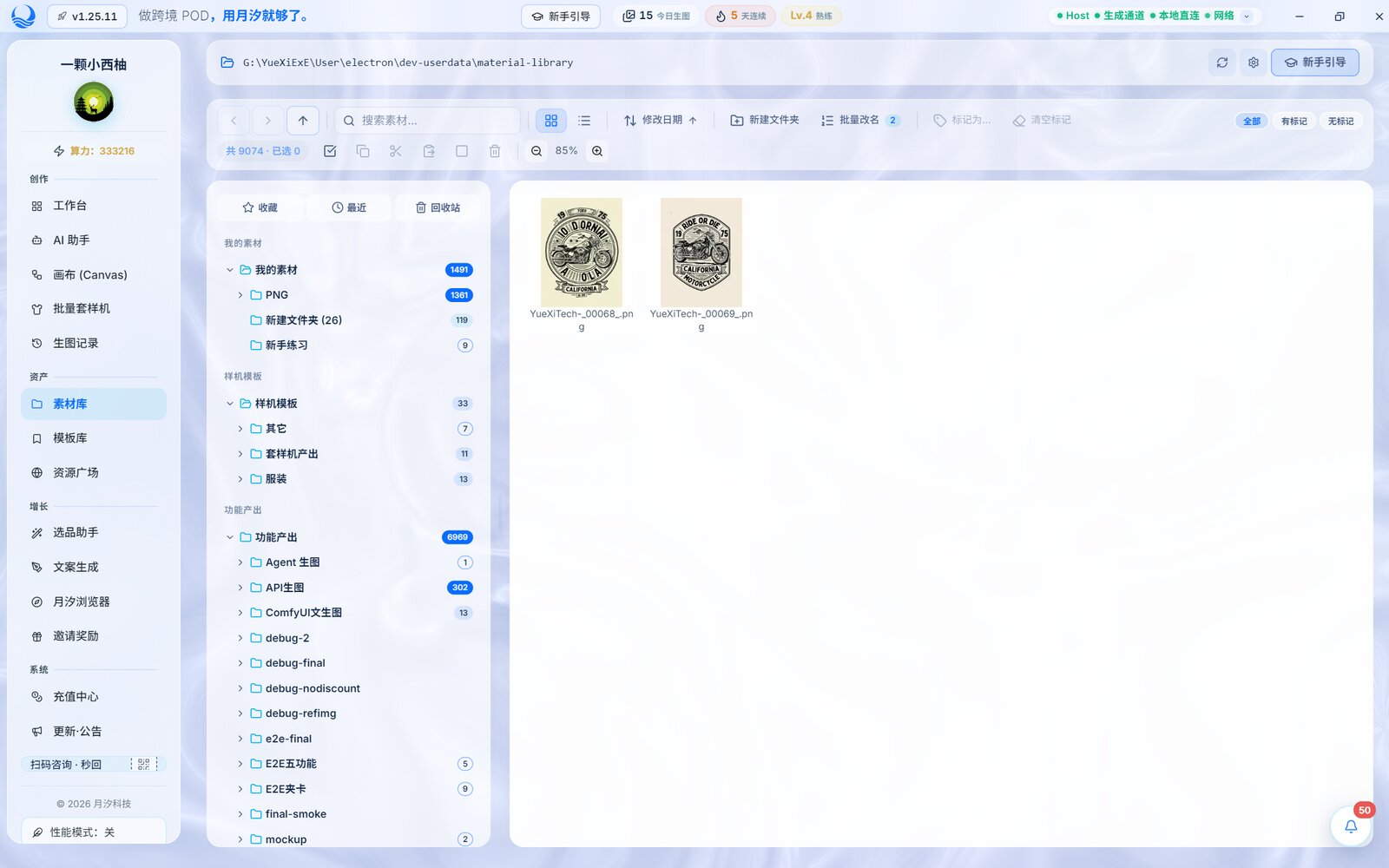Screen dimensions: 1389x868
Task: Zoom in the thumbnail size
Action: [x=597, y=151]
